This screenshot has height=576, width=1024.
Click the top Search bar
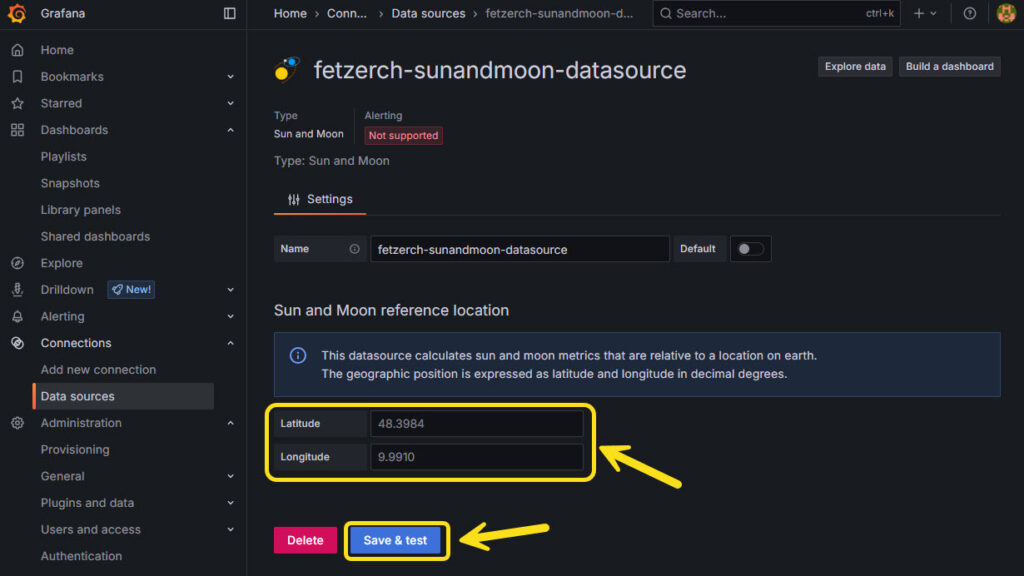776,13
